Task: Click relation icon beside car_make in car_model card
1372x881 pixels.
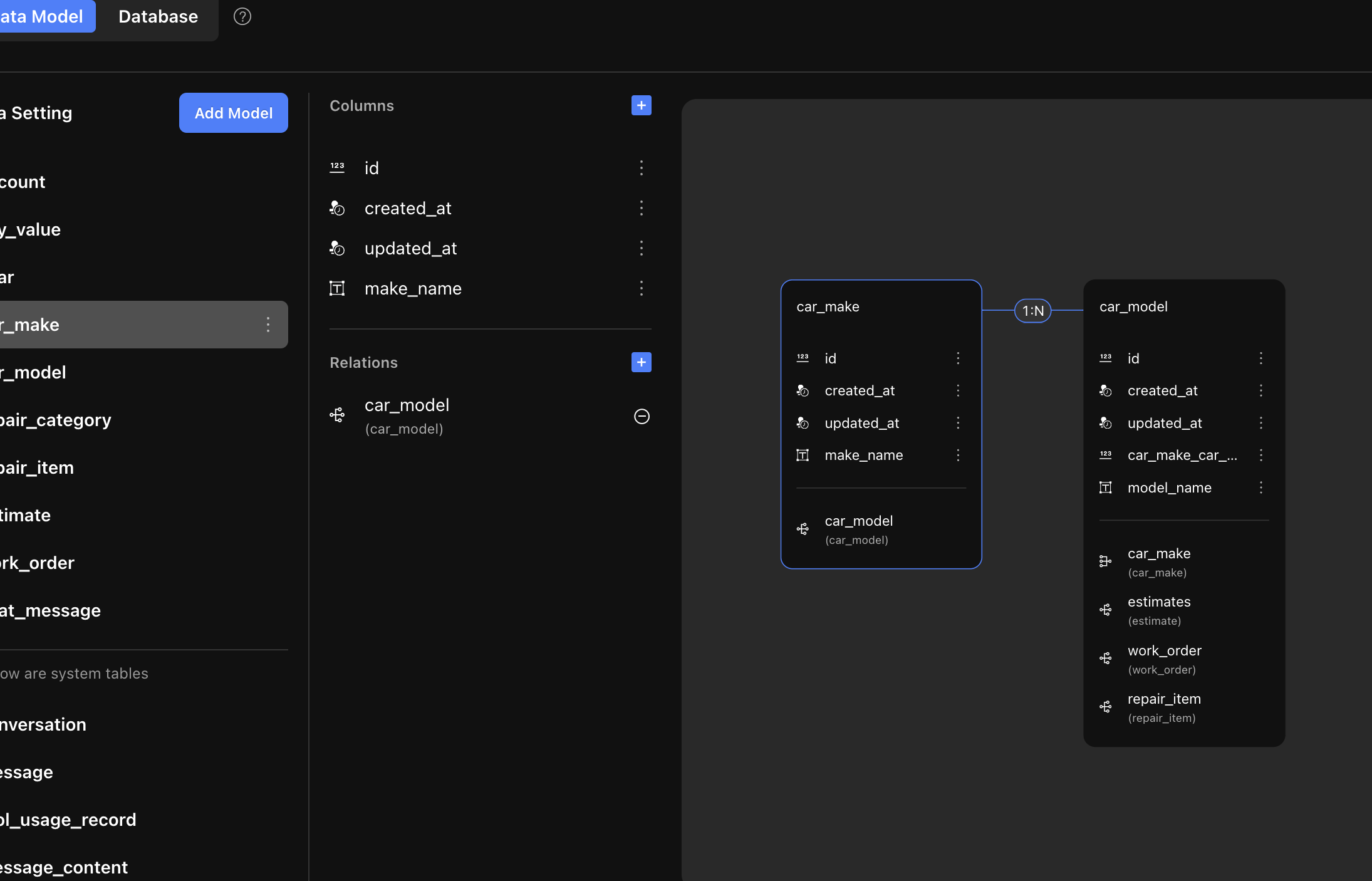Action: click(x=1106, y=561)
